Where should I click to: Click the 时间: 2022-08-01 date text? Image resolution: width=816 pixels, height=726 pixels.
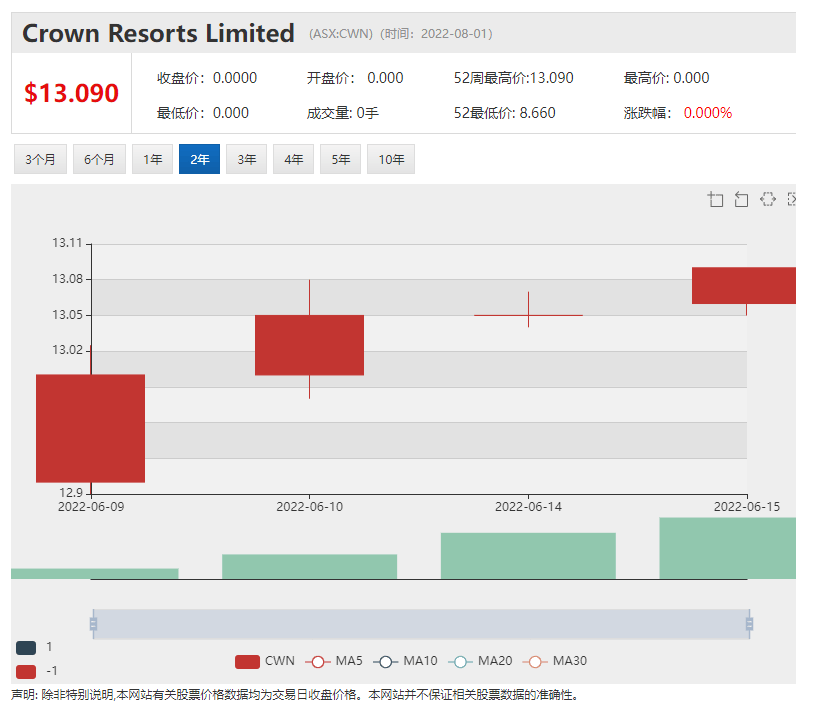tap(436, 34)
